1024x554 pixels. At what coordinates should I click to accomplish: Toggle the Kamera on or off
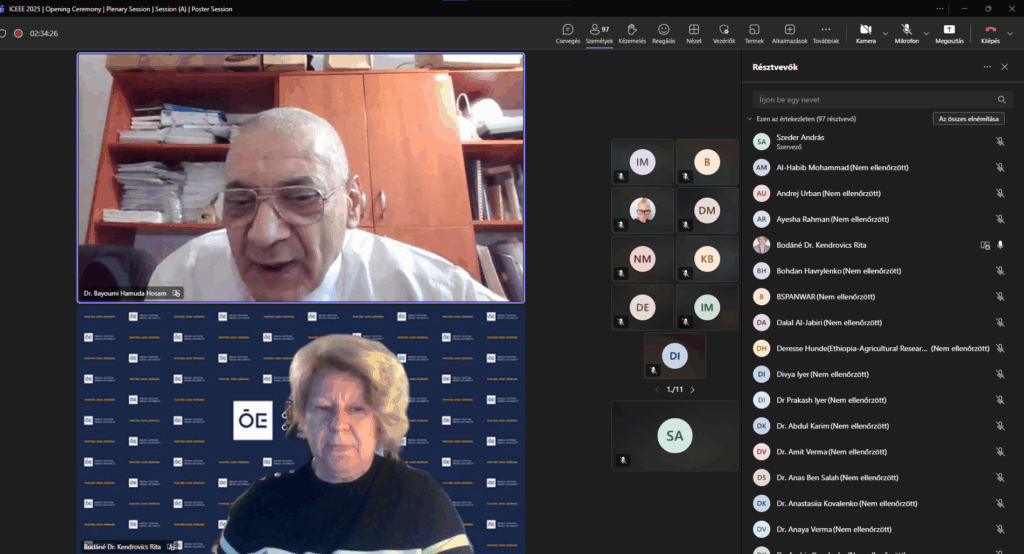(x=865, y=31)
